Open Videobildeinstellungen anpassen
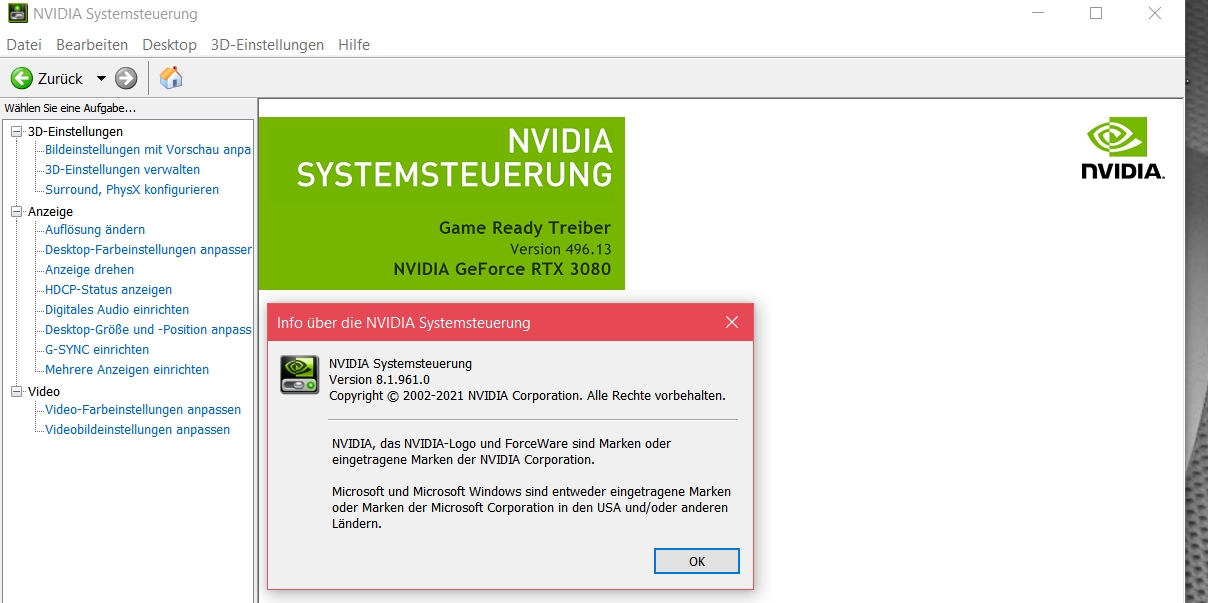Image resolution: width=1208 pixels, height=603 pixels. coord(137,430)
